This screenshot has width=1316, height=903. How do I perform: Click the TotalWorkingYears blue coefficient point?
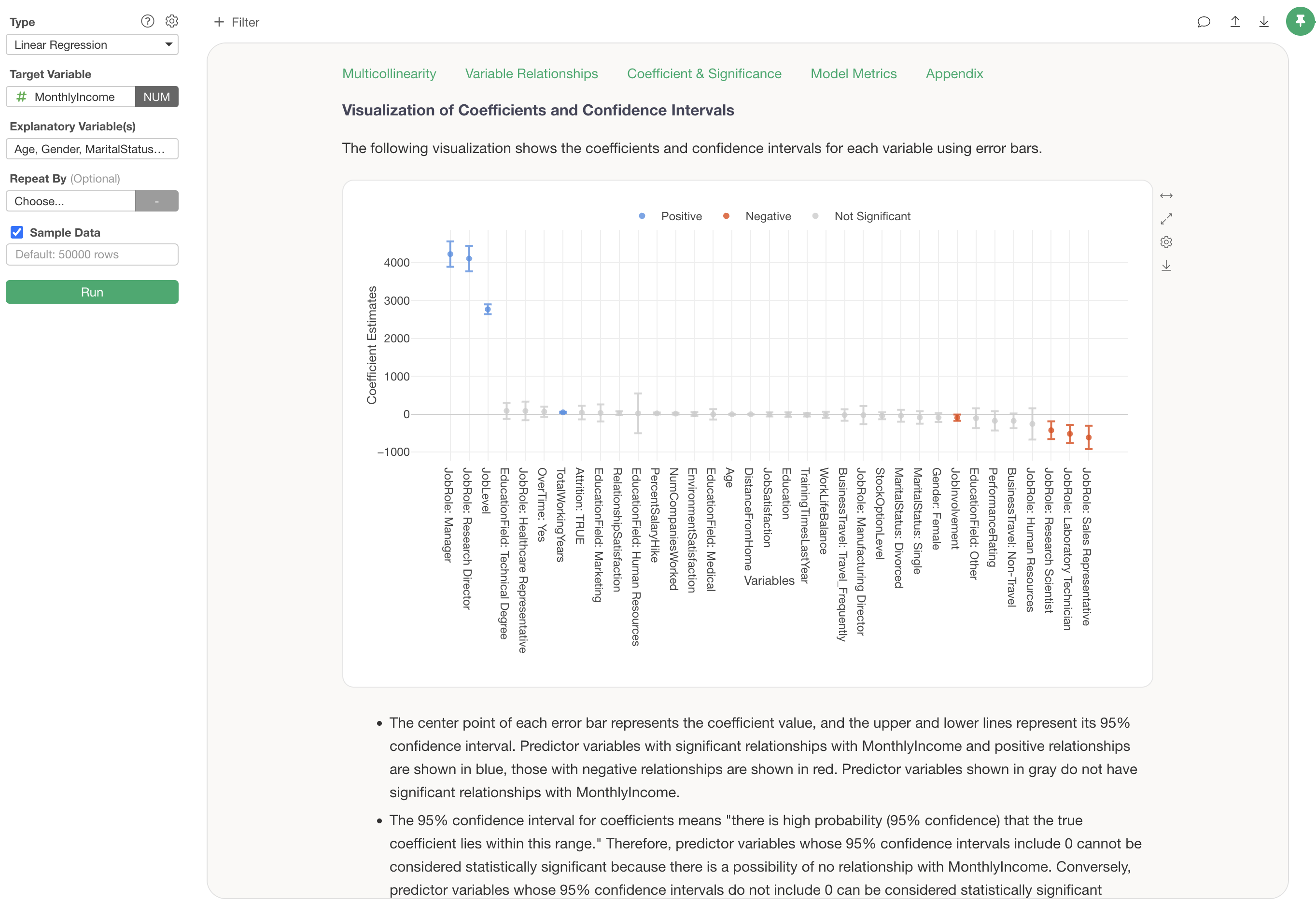point(563,412)
